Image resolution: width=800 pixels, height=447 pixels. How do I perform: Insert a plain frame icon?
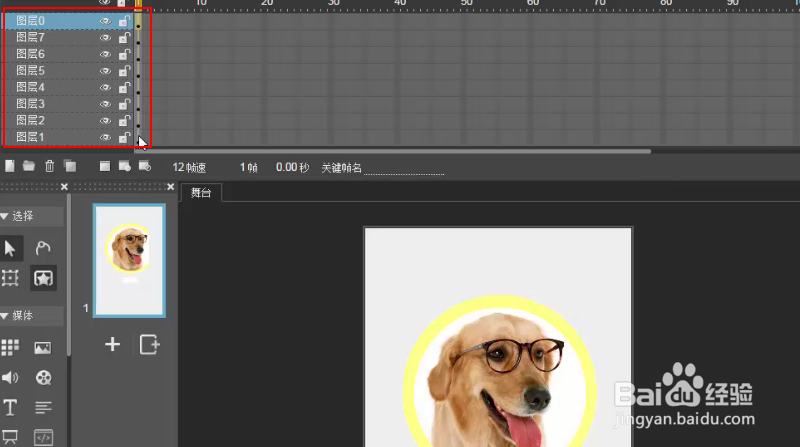coord(105,166)
